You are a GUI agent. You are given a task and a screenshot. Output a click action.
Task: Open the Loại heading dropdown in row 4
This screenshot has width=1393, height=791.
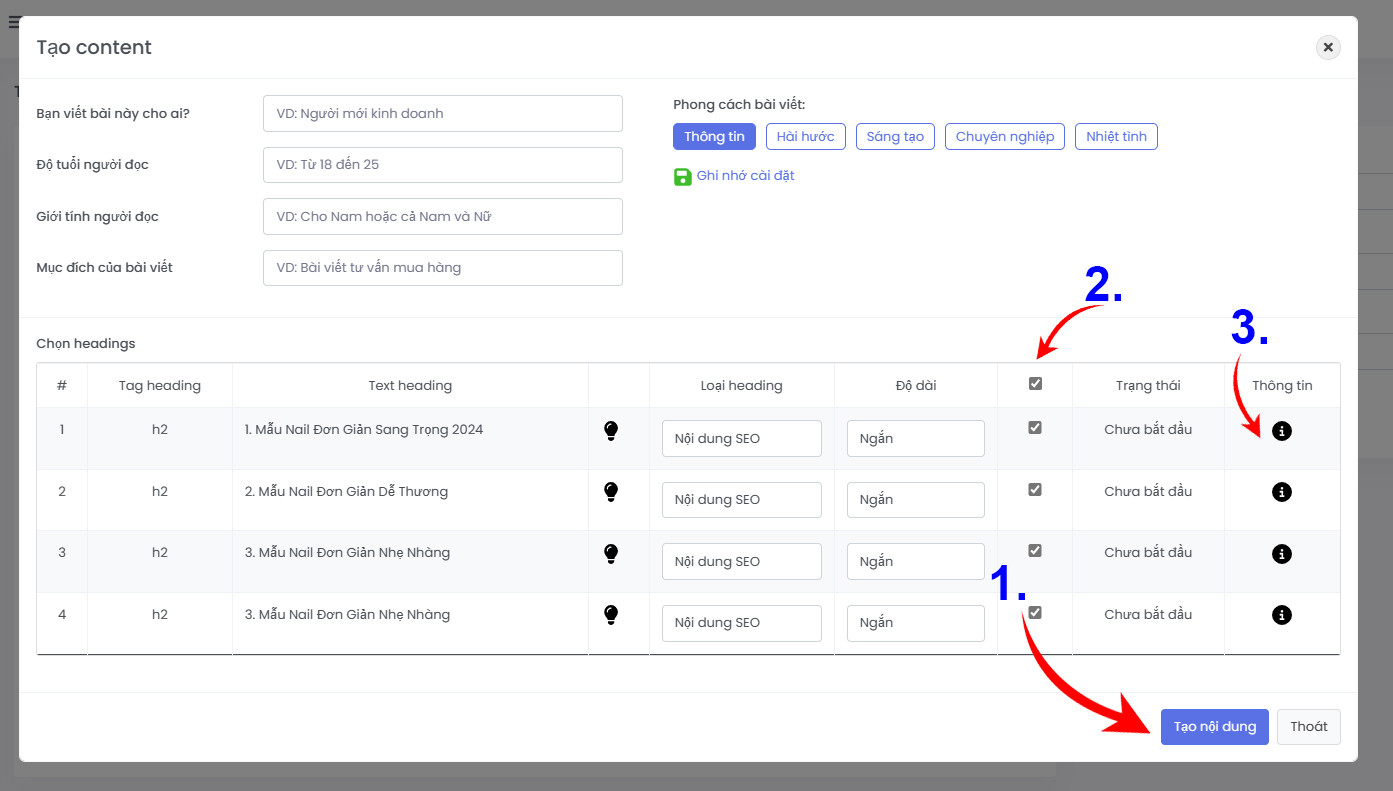tap(742, 623)
